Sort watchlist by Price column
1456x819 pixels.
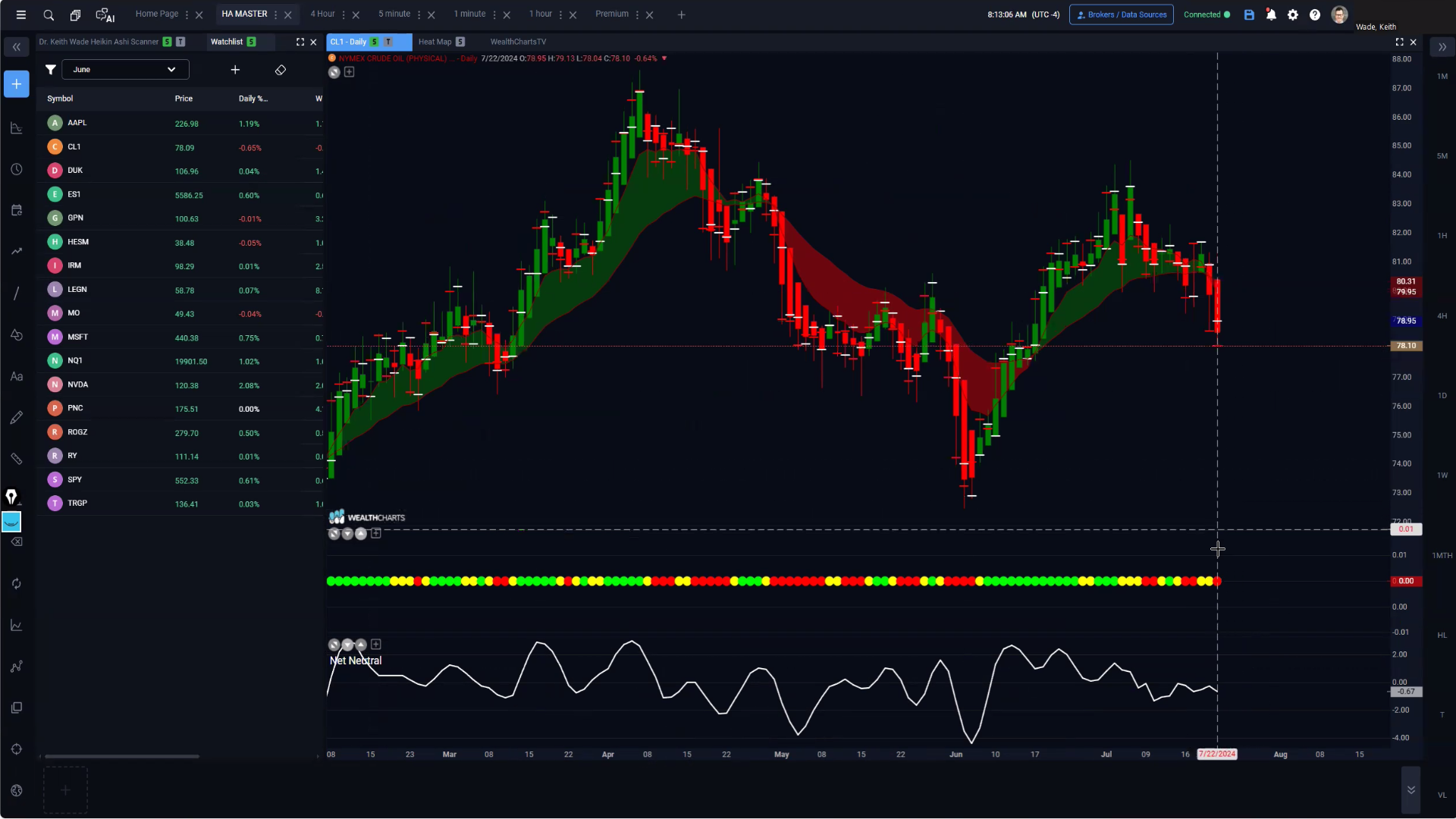coord(184,99)
